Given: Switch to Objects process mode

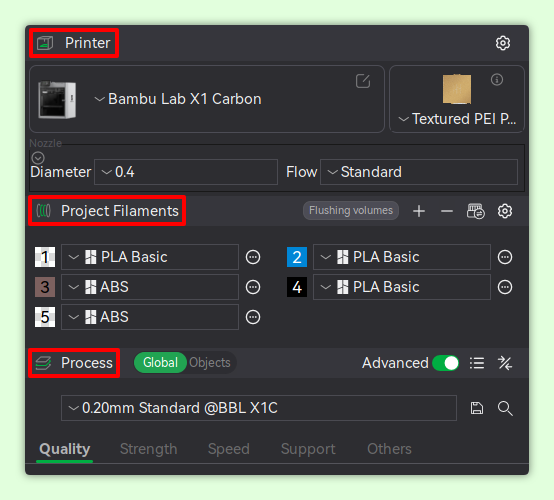Looking at the screenshot, I should (x=210, y=363).
